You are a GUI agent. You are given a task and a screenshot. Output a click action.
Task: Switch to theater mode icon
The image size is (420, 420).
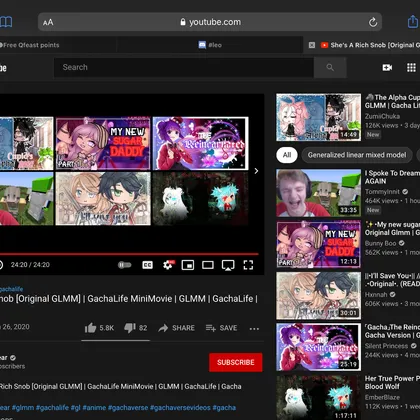pyautogui.click(x=208, y=265)
